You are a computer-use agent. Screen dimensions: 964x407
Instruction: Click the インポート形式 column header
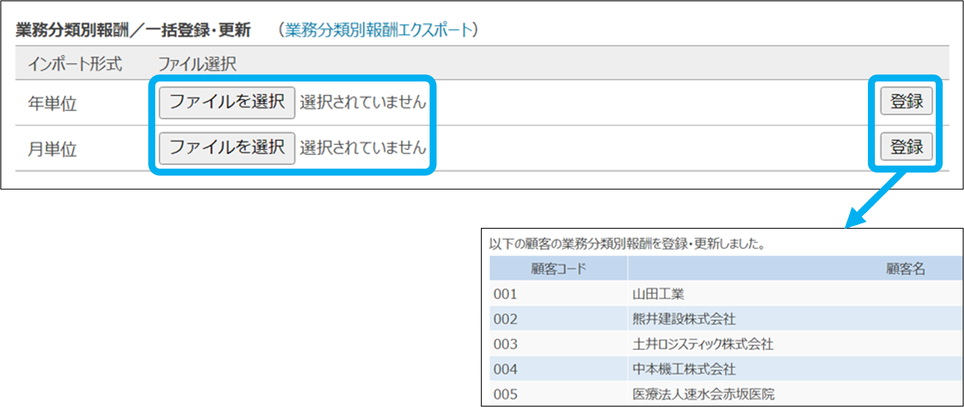click(73, 65)
